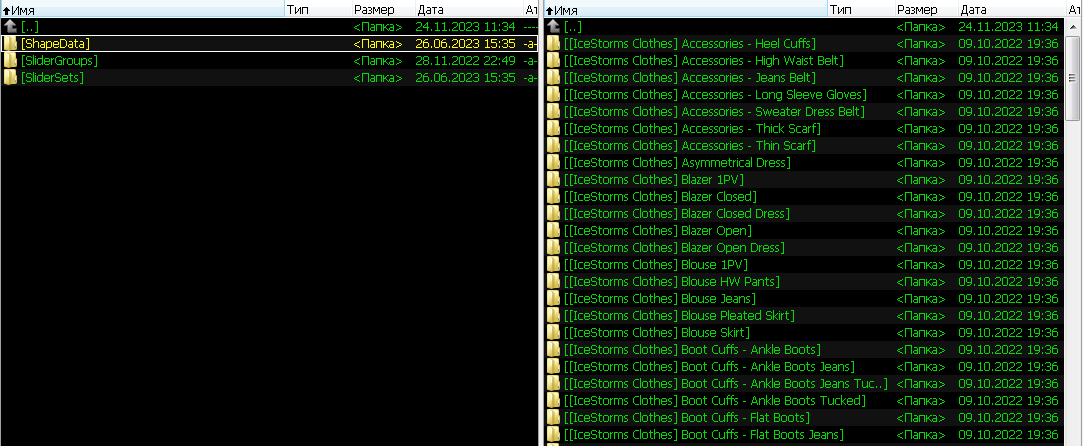This screenshot has height=446, width=1083.
Task: Select the Blazer Closed Dress folder
Action: click(677, 214)
